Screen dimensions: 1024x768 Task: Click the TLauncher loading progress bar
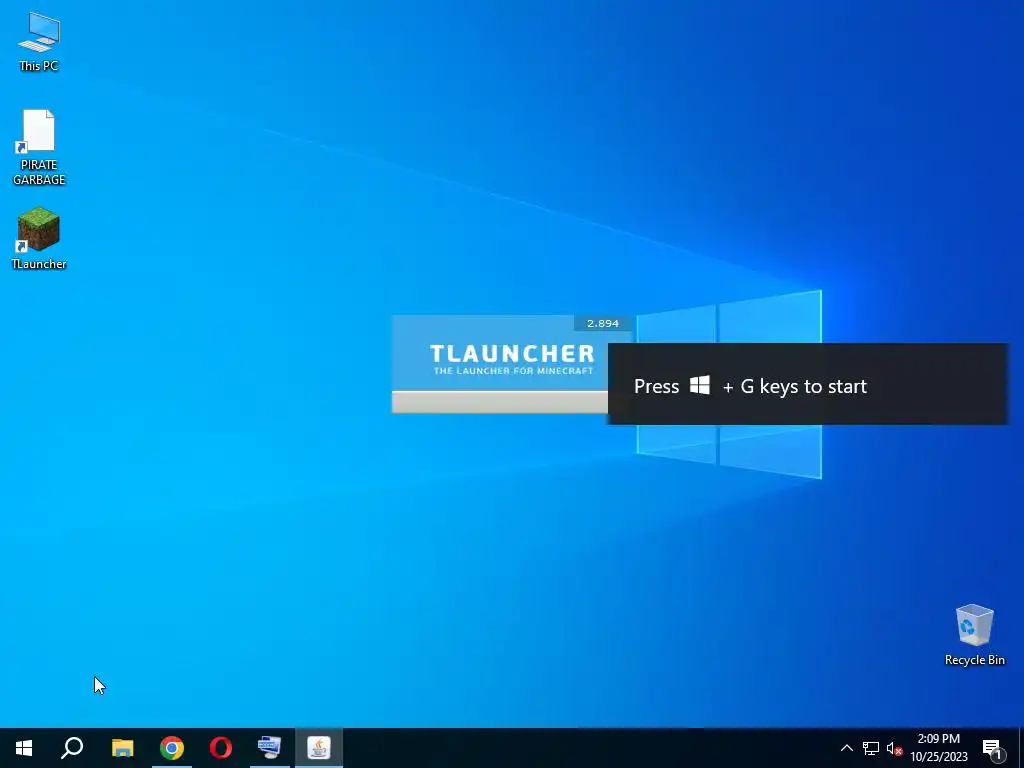pyautogui.click(x=500, y=402)
